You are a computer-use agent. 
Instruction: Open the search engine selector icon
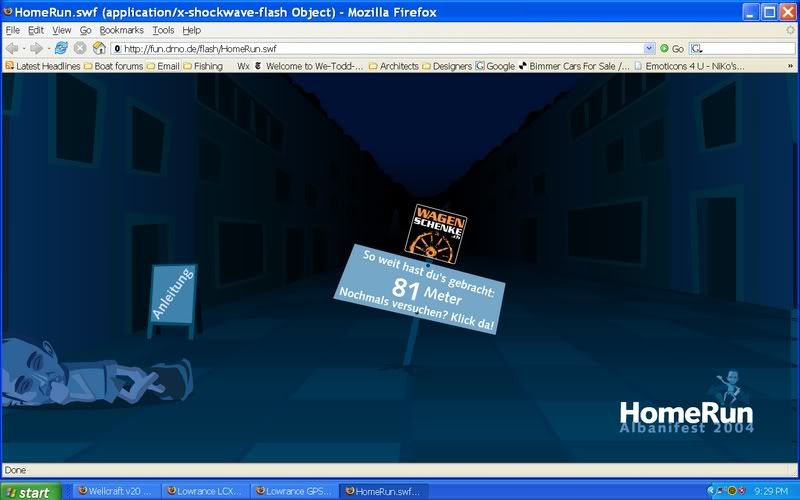[x=696, y=48]
